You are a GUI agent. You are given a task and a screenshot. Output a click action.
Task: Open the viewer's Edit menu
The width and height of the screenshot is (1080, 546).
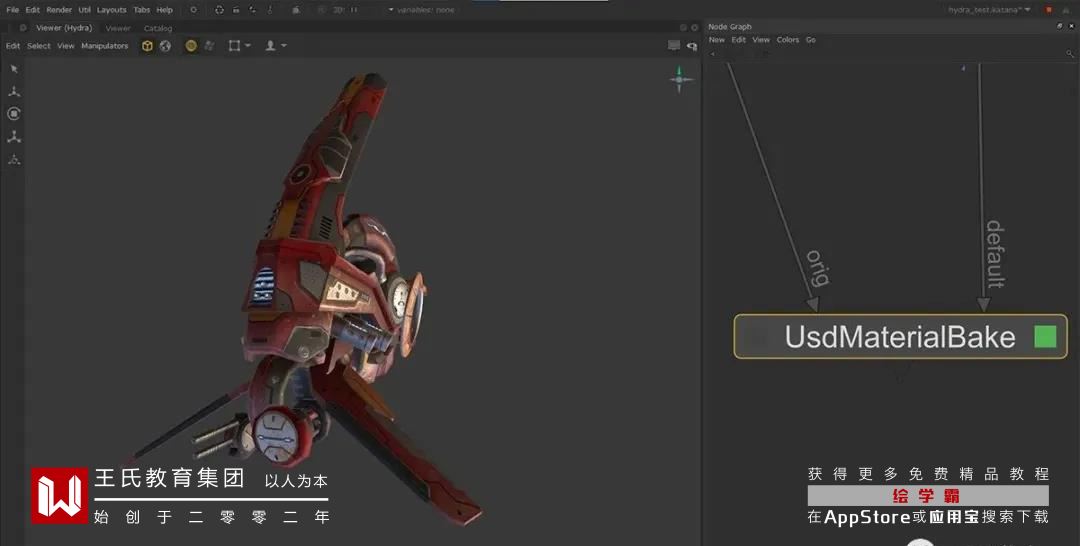(x=13, y=46)
